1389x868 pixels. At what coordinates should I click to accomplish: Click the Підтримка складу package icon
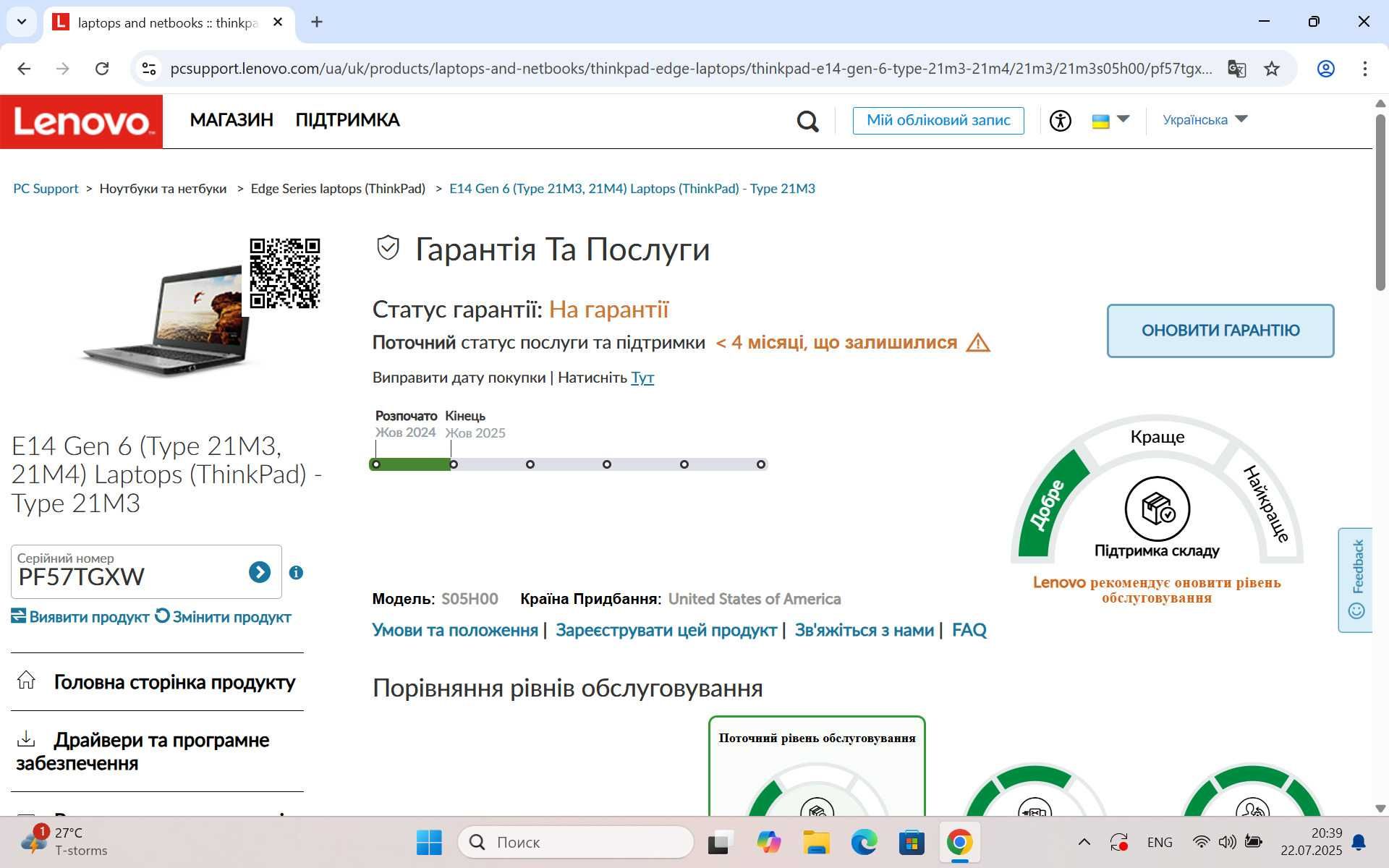pyautogui.click(x=1157, y=509)
